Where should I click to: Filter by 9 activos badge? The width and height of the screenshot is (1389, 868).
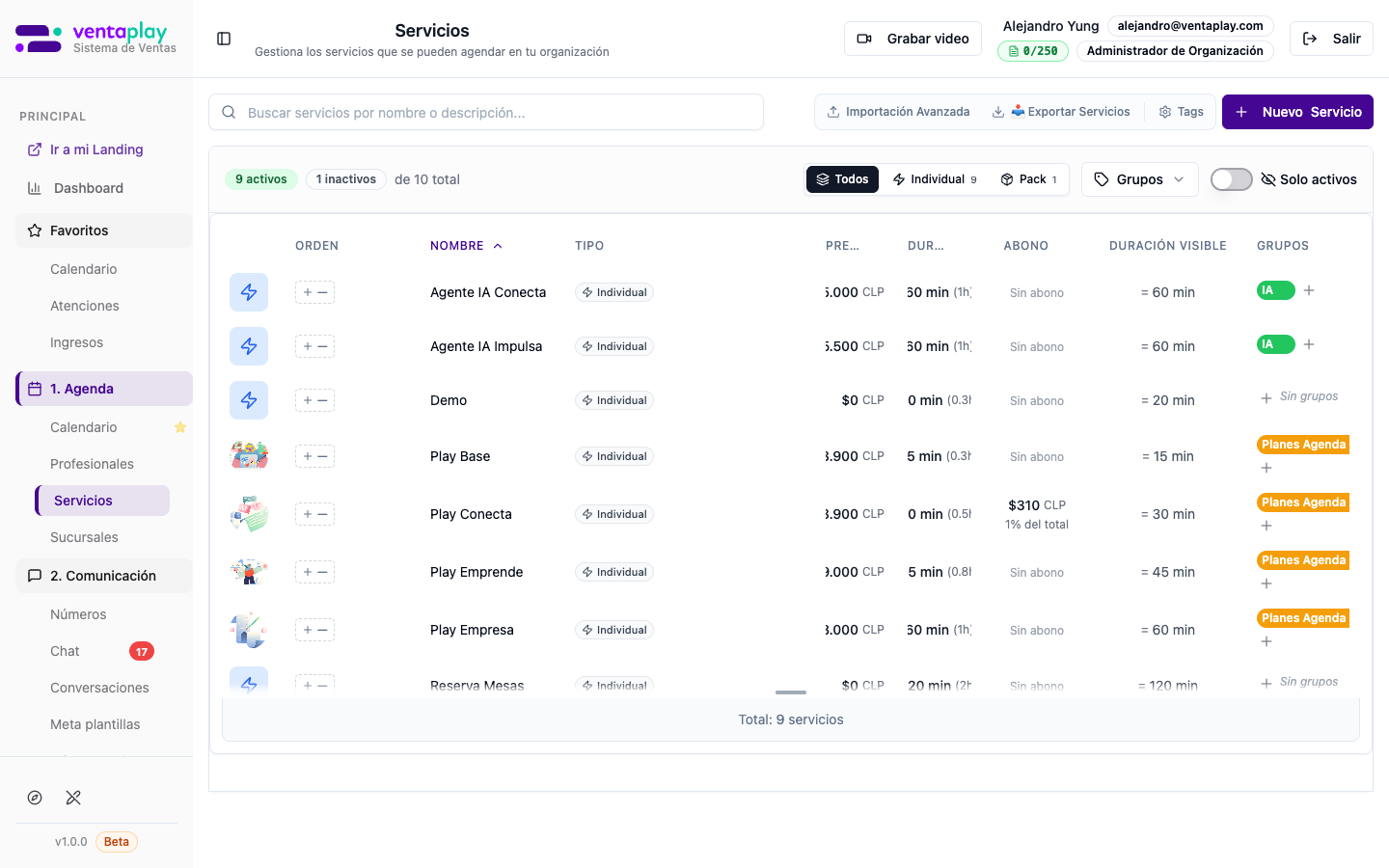pos(261,179)
